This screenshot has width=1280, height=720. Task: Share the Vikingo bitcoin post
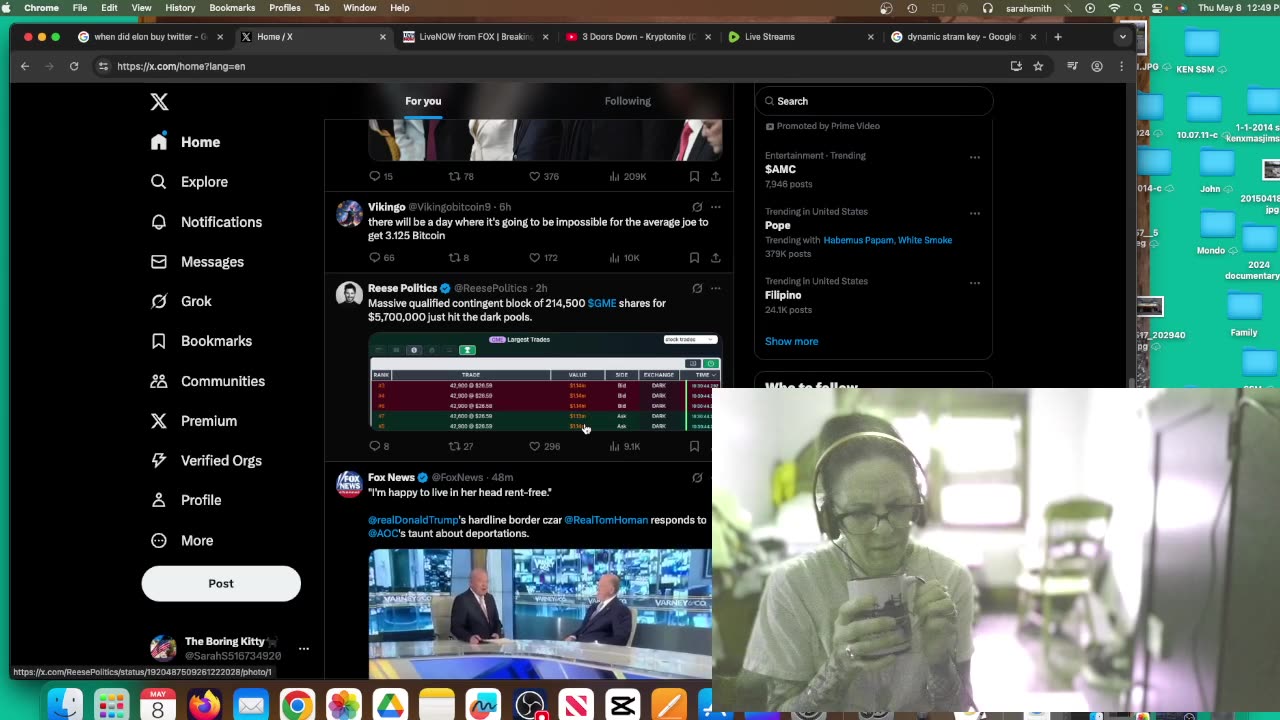click(x=716, y=258)
